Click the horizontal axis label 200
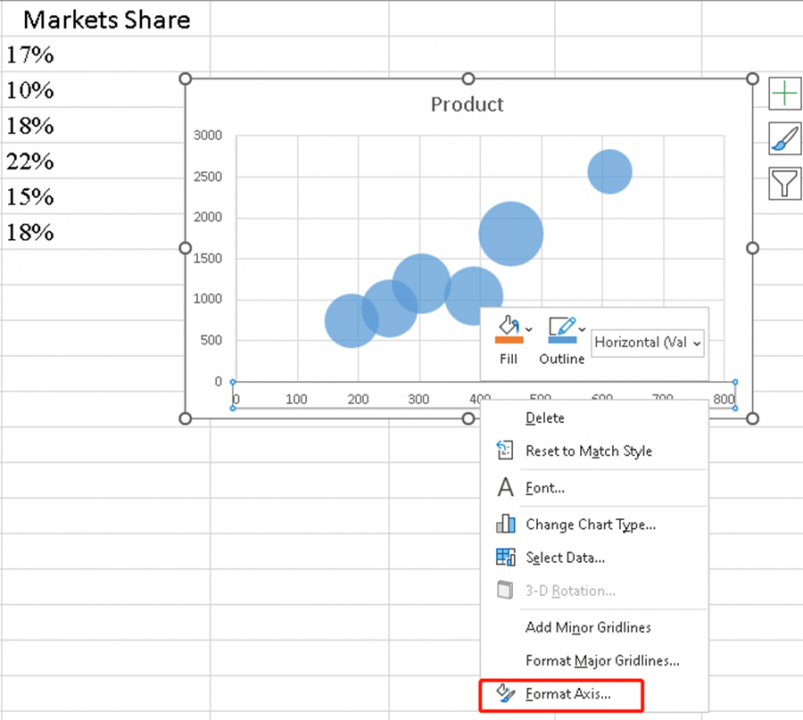803x720 pixels. click(x=358, y=399)
